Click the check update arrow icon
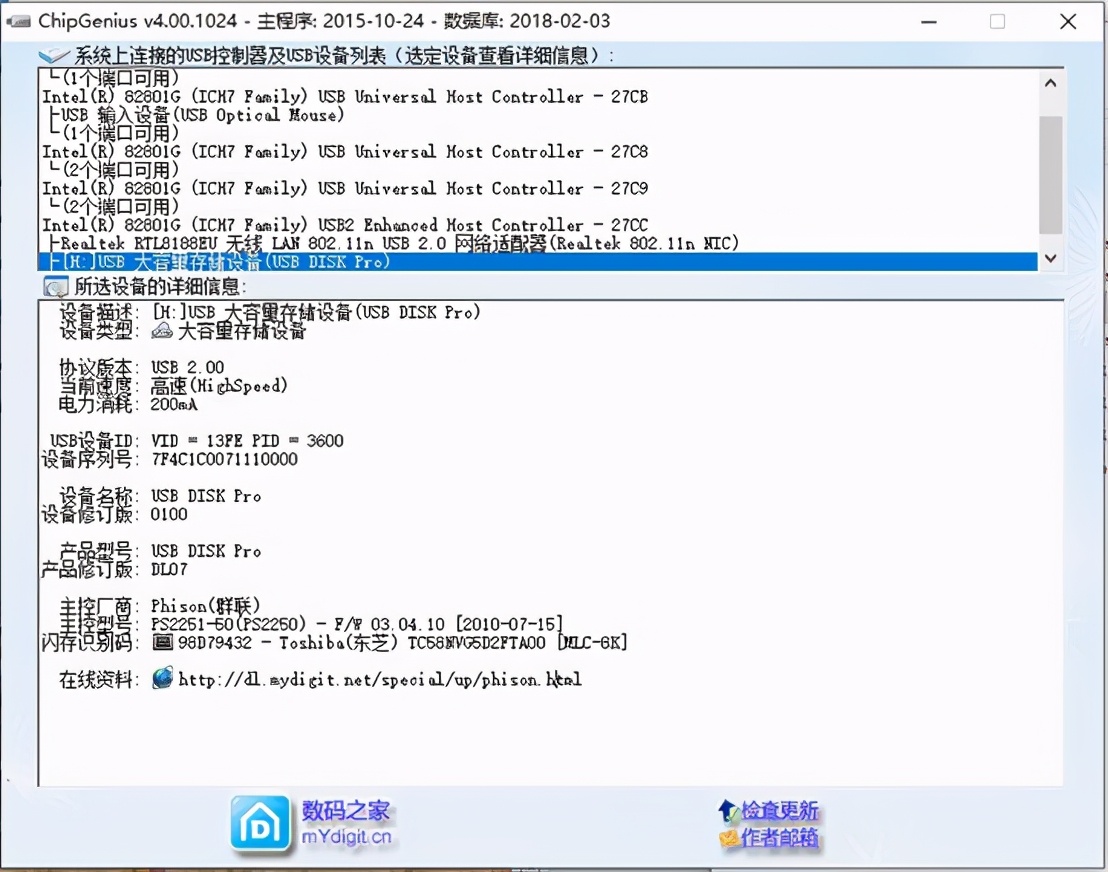This screenshot has width=1108, height=872. tap(728, 811)
